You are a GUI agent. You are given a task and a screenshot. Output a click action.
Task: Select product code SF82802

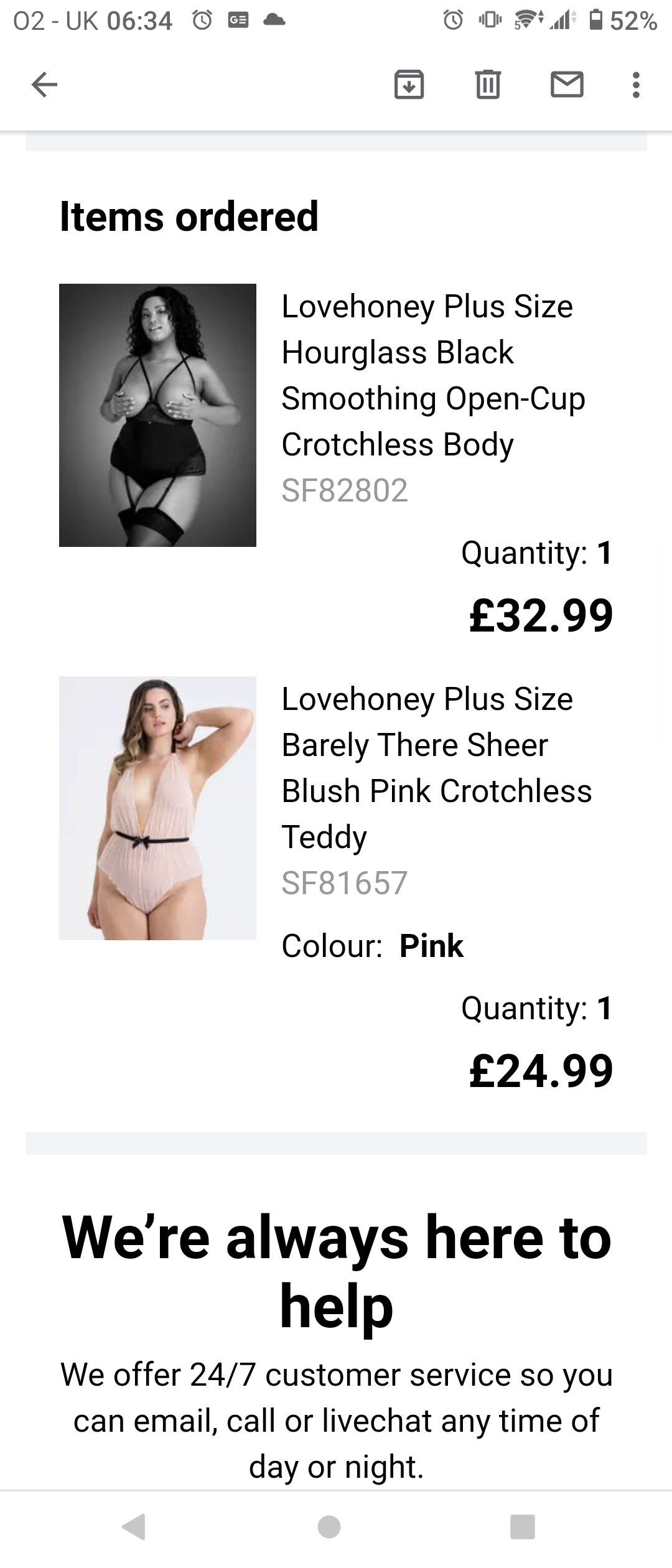[344, 490]
